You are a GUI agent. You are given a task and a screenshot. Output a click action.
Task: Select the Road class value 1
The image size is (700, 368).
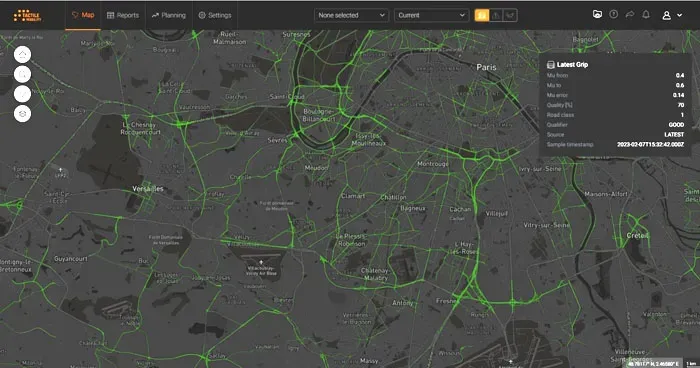[682, 115]
